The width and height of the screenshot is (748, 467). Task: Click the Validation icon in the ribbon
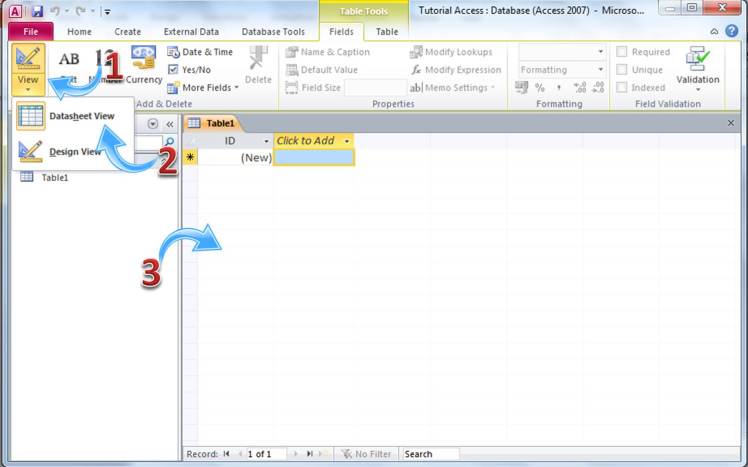(697, 66)
